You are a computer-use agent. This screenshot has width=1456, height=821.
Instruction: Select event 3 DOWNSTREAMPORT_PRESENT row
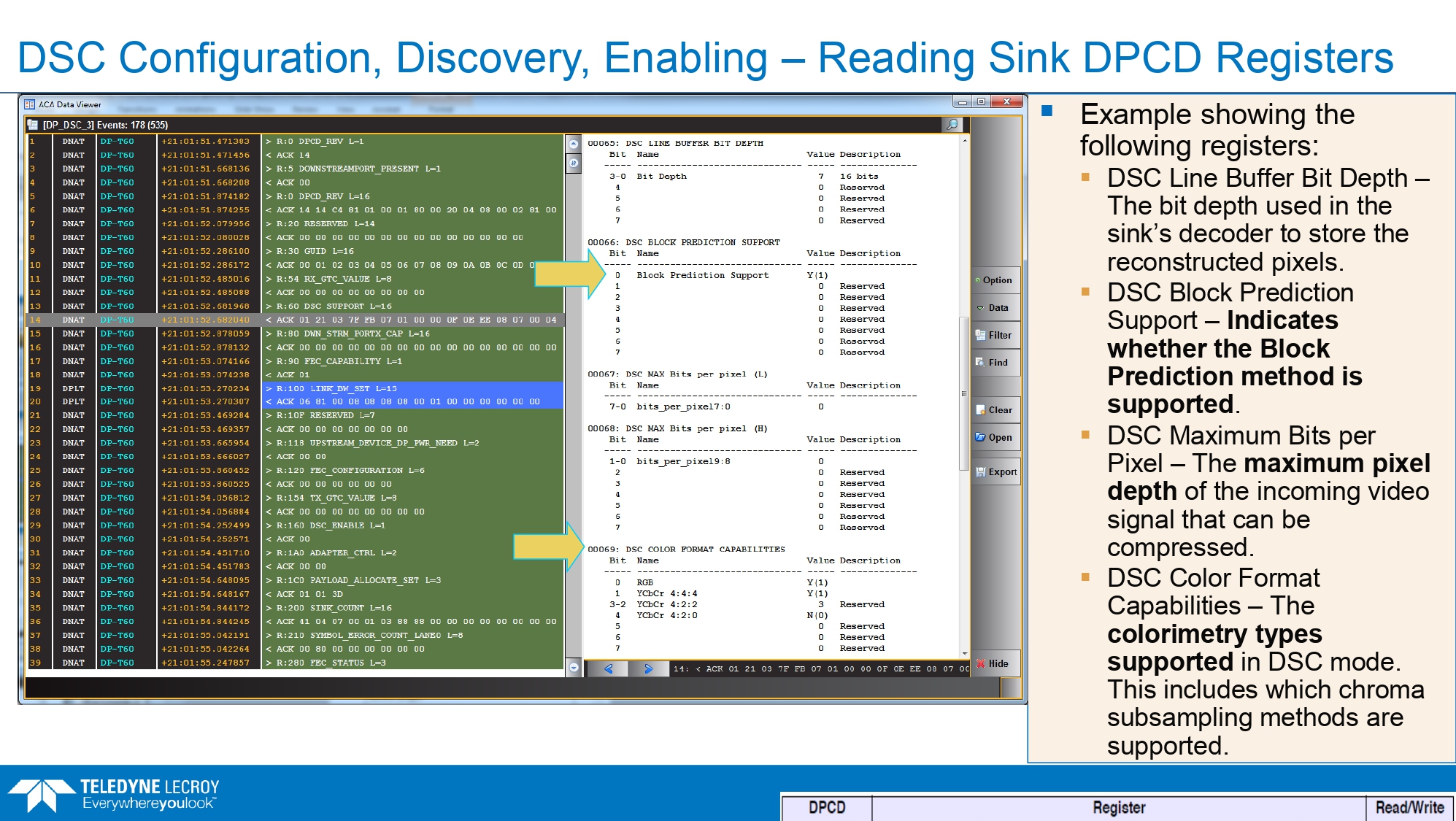click(295, 169)
